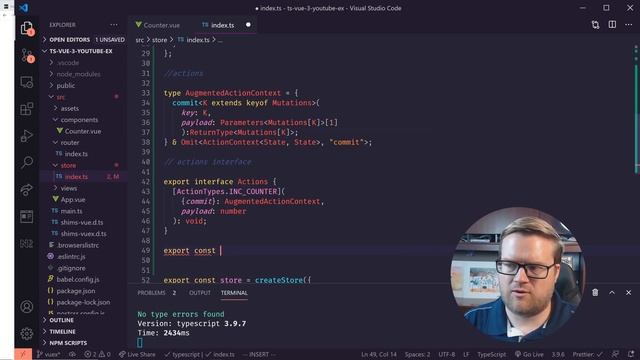
Task: Expand the TIMELINE section
Action: click(83, 331)
